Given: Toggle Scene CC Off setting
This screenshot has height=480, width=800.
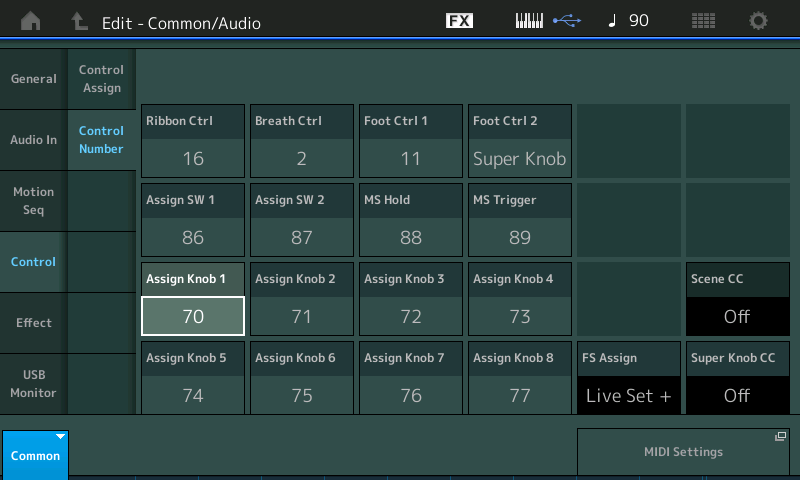Looking at the screenshot, I should 737,316.
